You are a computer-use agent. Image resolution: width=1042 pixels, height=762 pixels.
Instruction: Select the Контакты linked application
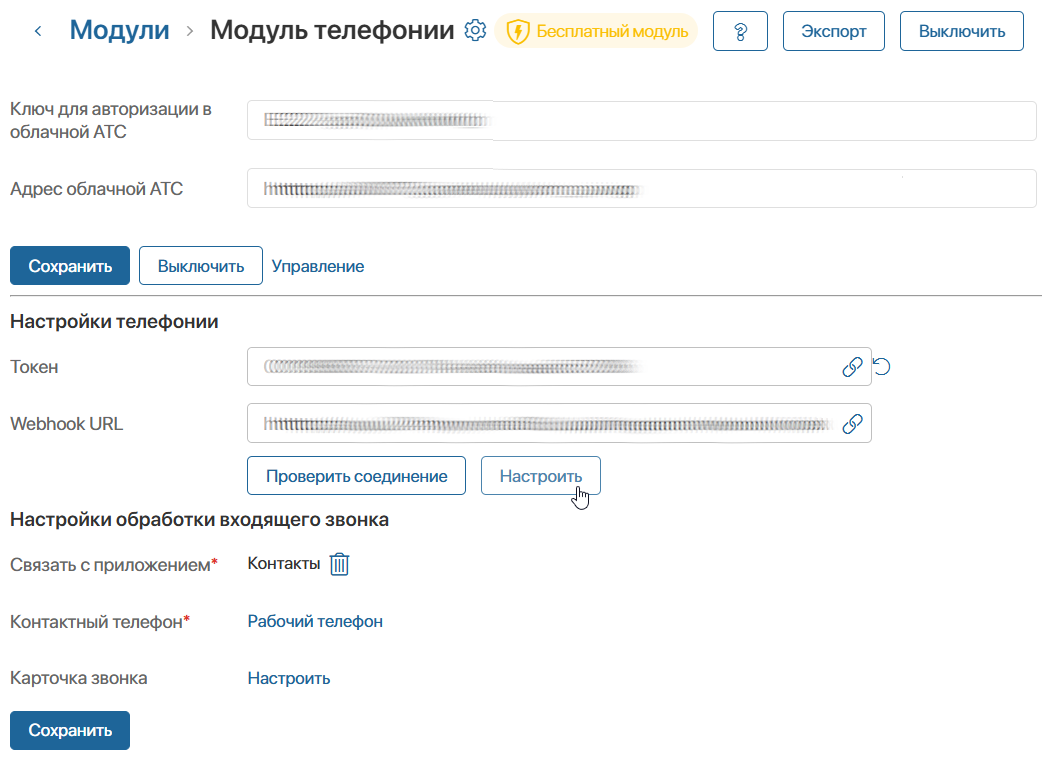[284, 564]
